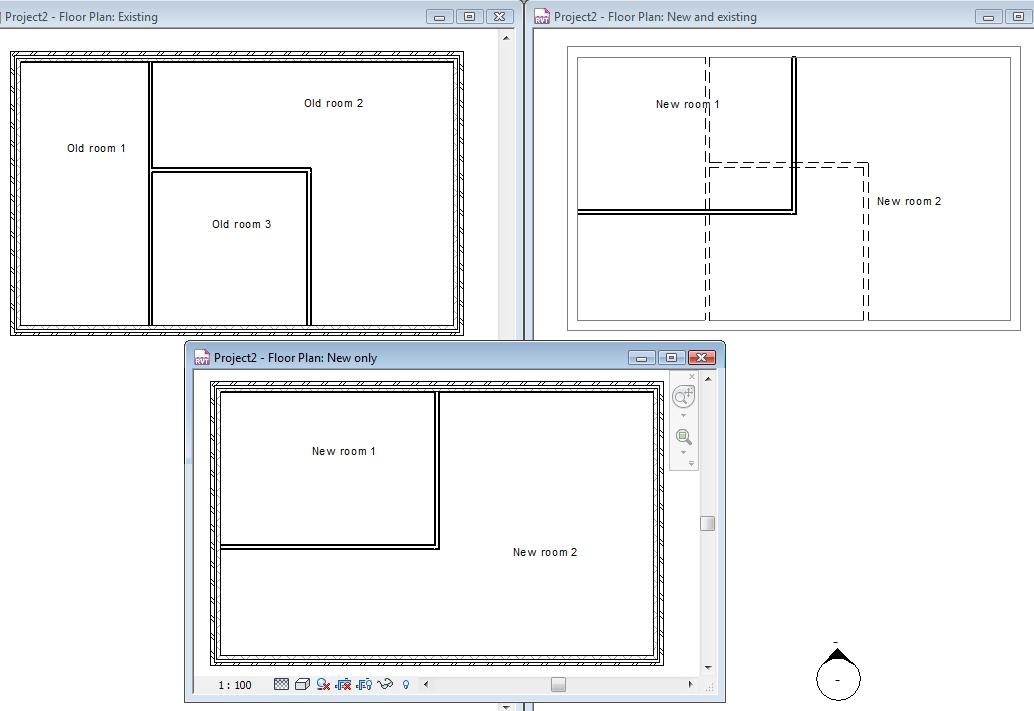Viewport: 1034px width, 711px height.
Task: Minimize the New and existing floor plan window
Action: click(988, 16)
